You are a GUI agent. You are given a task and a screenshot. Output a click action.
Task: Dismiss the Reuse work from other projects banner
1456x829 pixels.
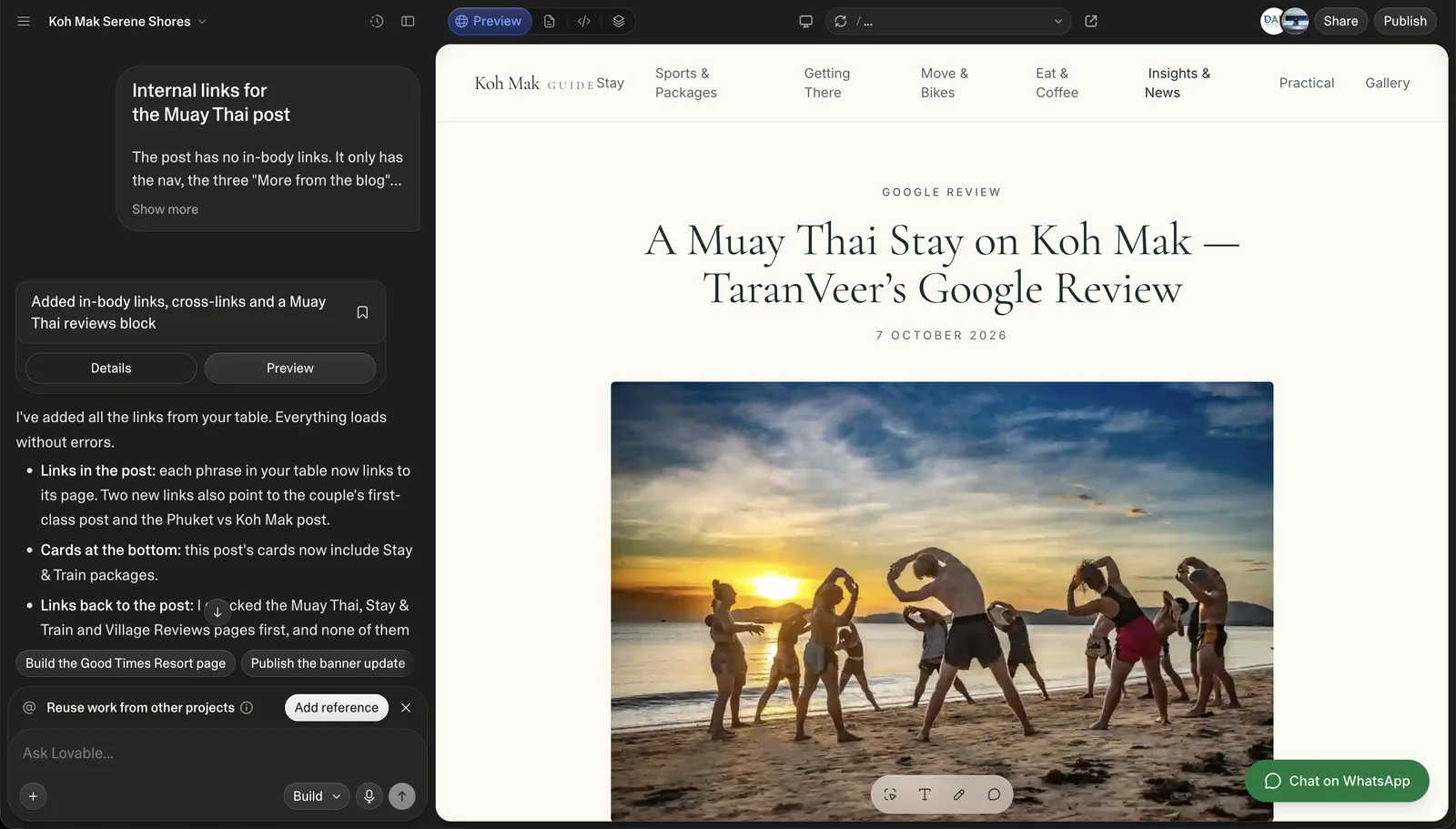406,707
